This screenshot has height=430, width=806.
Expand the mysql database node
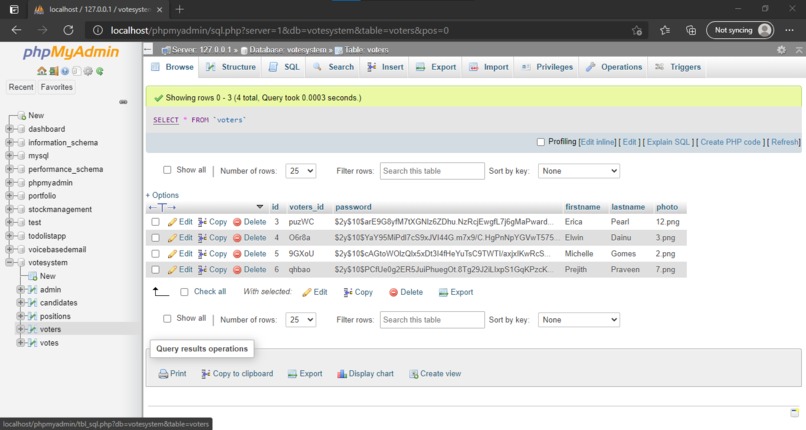[9, 156]
